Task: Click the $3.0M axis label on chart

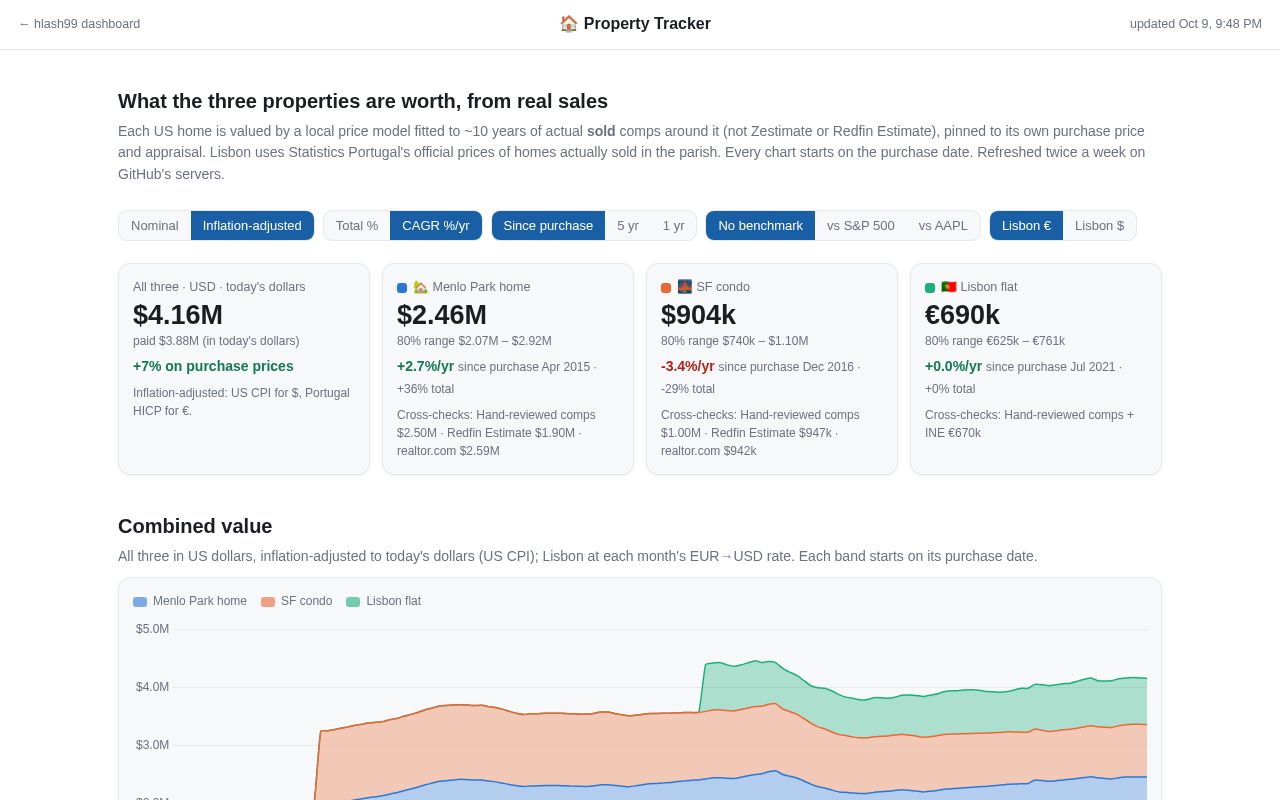Action: [x=152, y=745]
